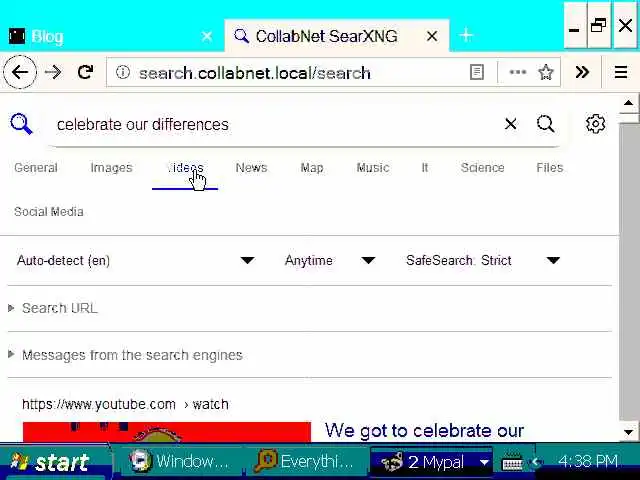This screenshot has height=480, width=640.
Task: Click the SearXNG blue magnifier logo
Action: tap(21, 124)
